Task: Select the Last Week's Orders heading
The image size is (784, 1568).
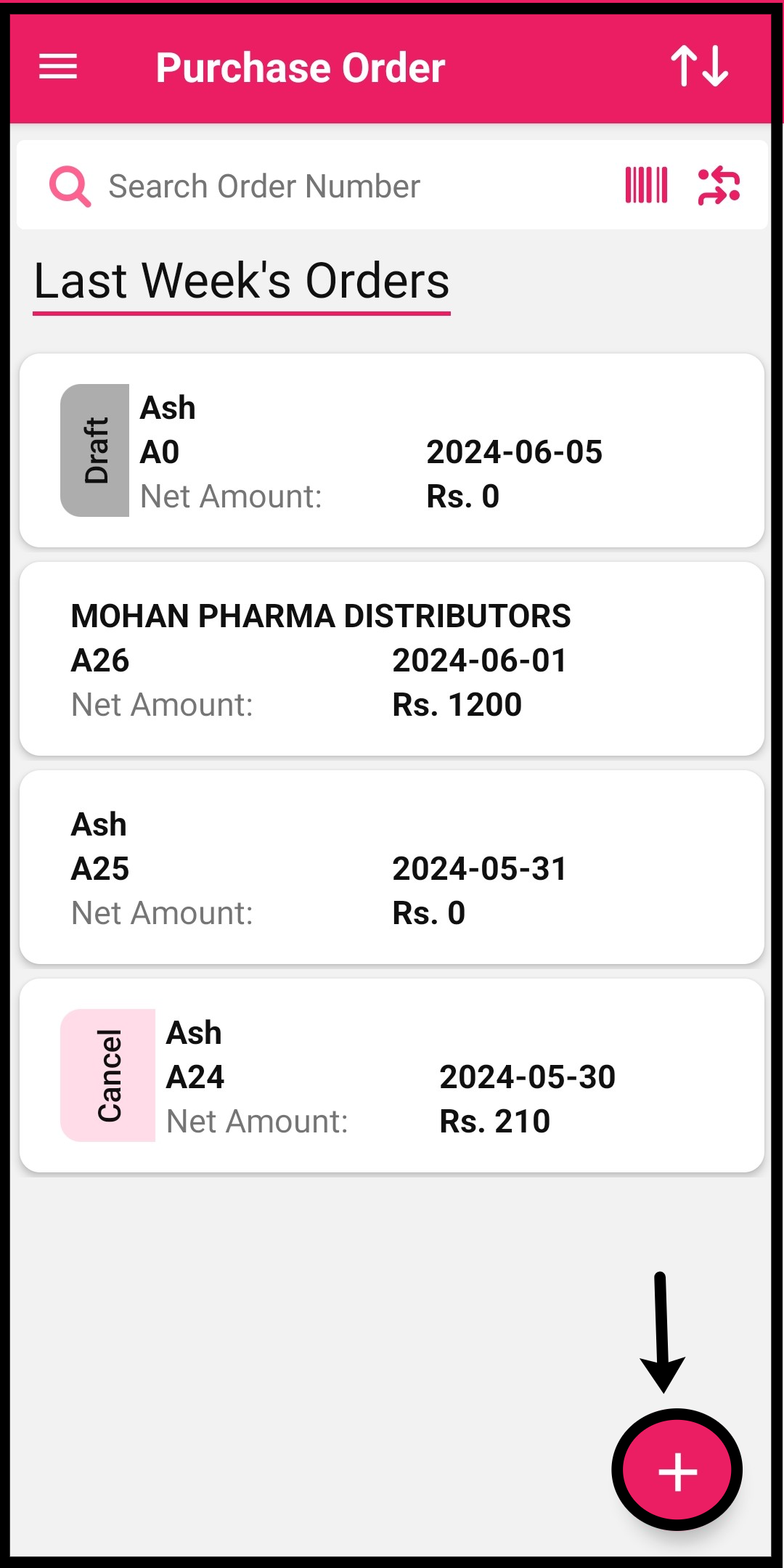Action: (242, 281)
